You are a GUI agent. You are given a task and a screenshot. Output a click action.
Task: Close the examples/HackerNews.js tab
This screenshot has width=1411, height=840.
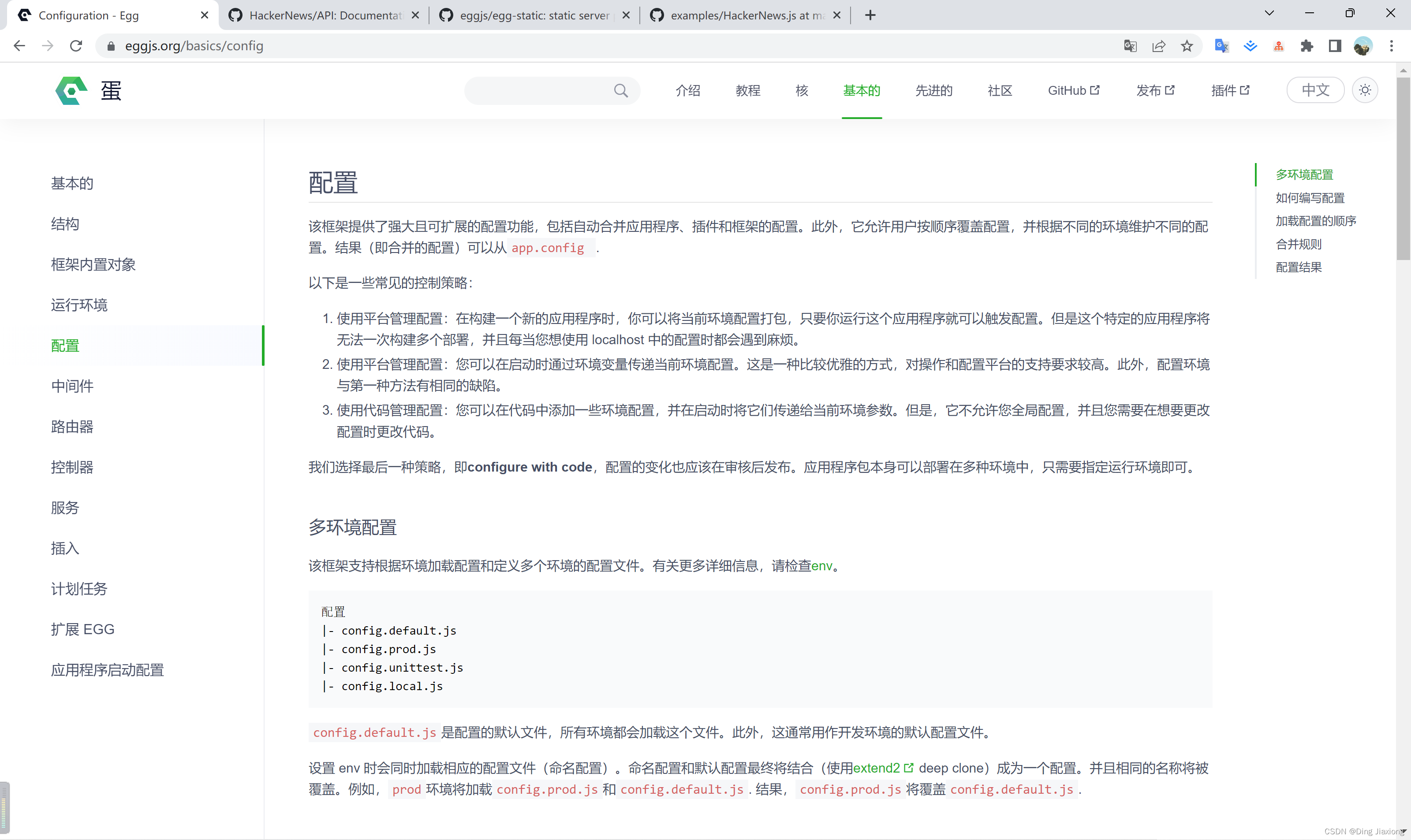click(837, 15)
